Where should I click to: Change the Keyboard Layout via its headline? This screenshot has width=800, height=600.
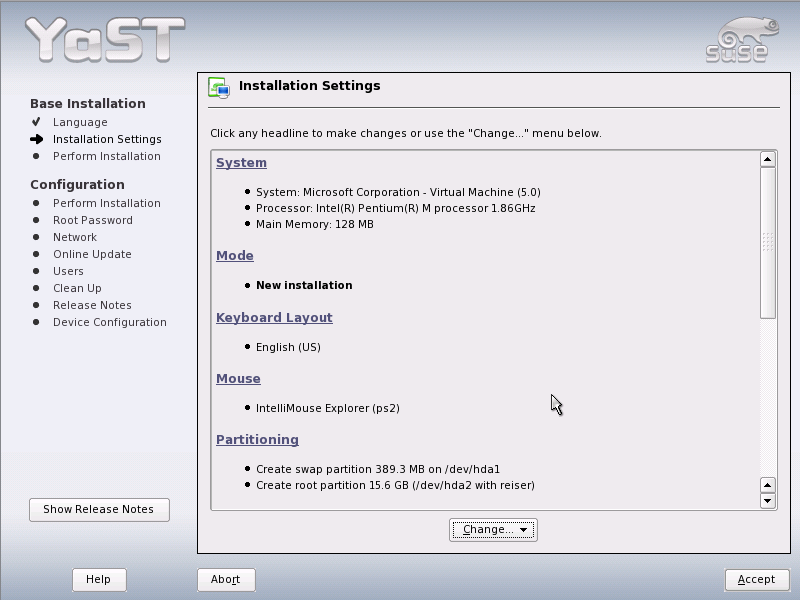[274, 317]
